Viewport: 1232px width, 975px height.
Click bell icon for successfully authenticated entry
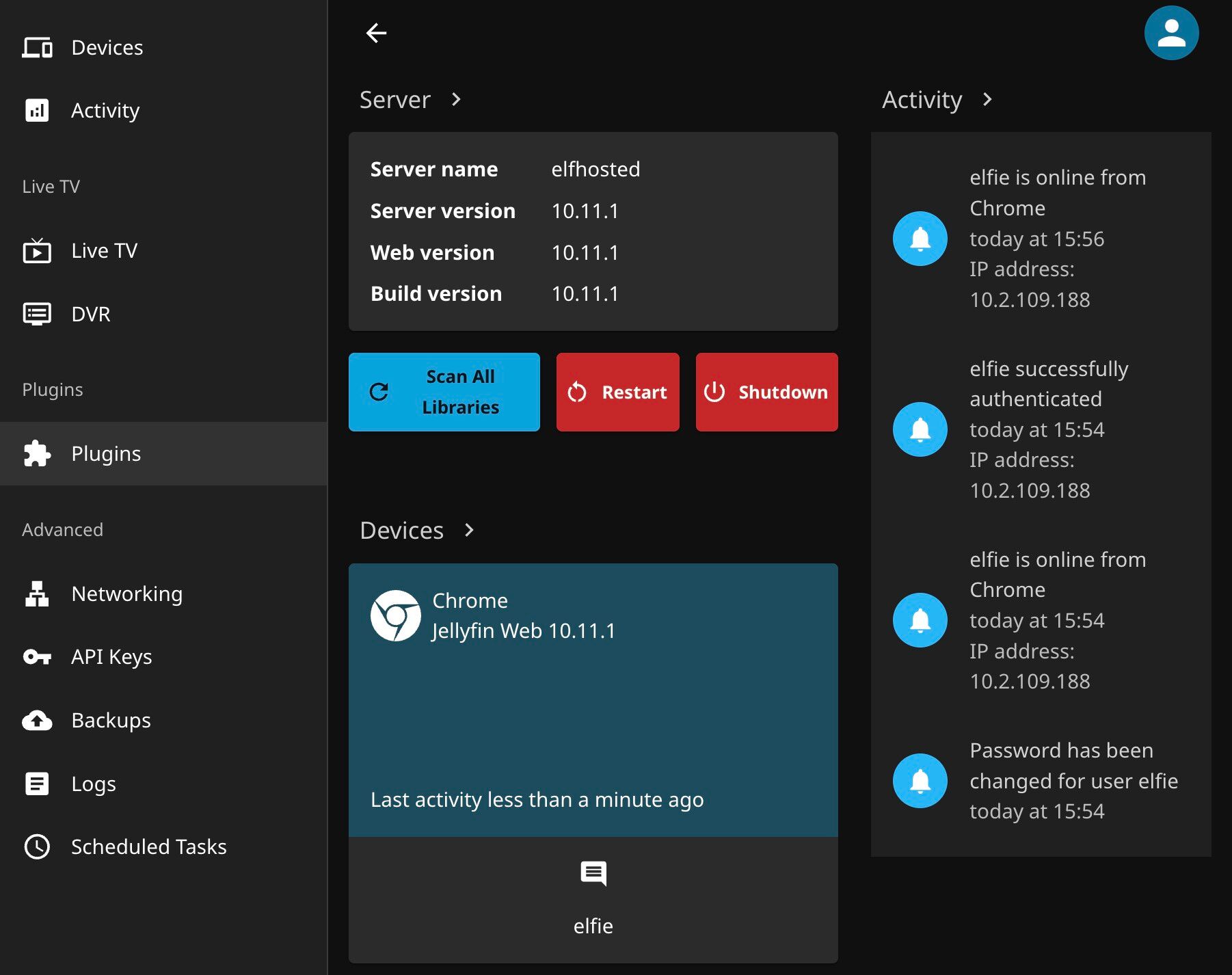pyautogui.click(x=920, y=429)
